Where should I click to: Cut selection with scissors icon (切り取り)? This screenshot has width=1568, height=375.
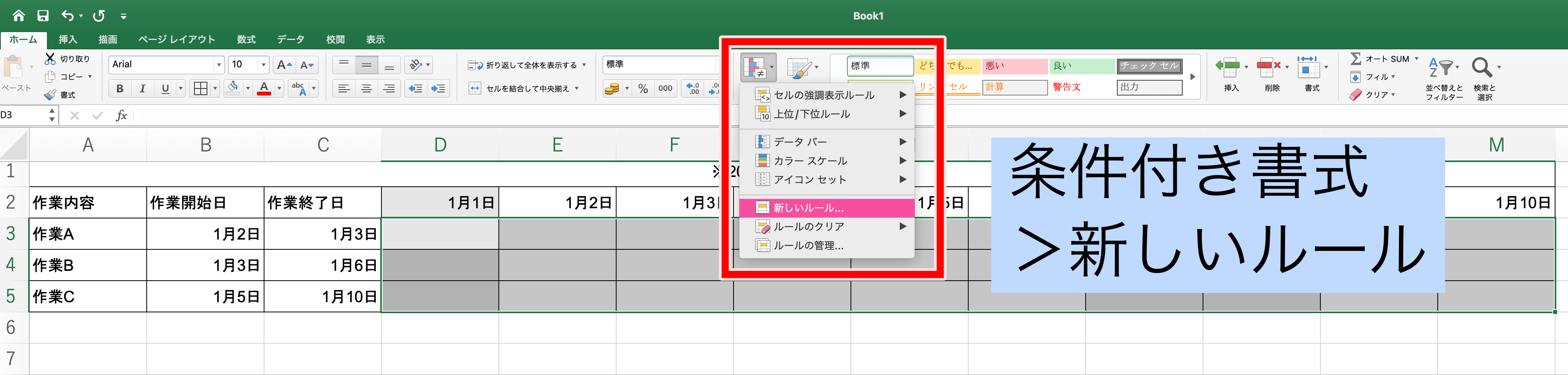pyautogui.click(x=67, y=58)
